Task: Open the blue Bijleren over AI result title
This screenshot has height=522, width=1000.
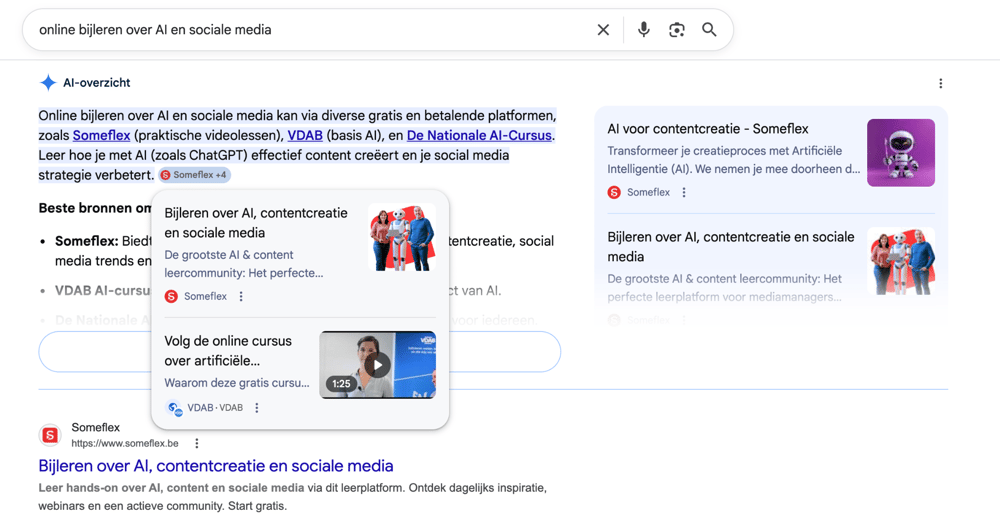Action: pos(216,466)
